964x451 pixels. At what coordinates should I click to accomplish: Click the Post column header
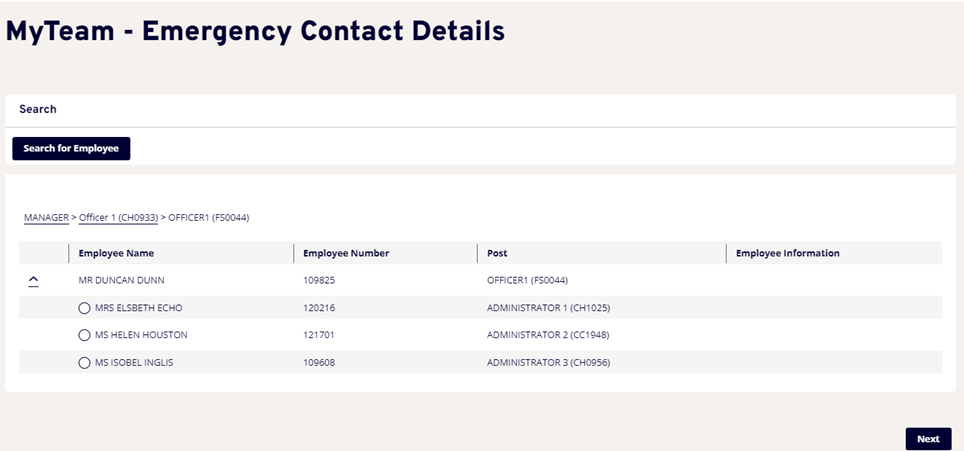(x=497, y=253)
